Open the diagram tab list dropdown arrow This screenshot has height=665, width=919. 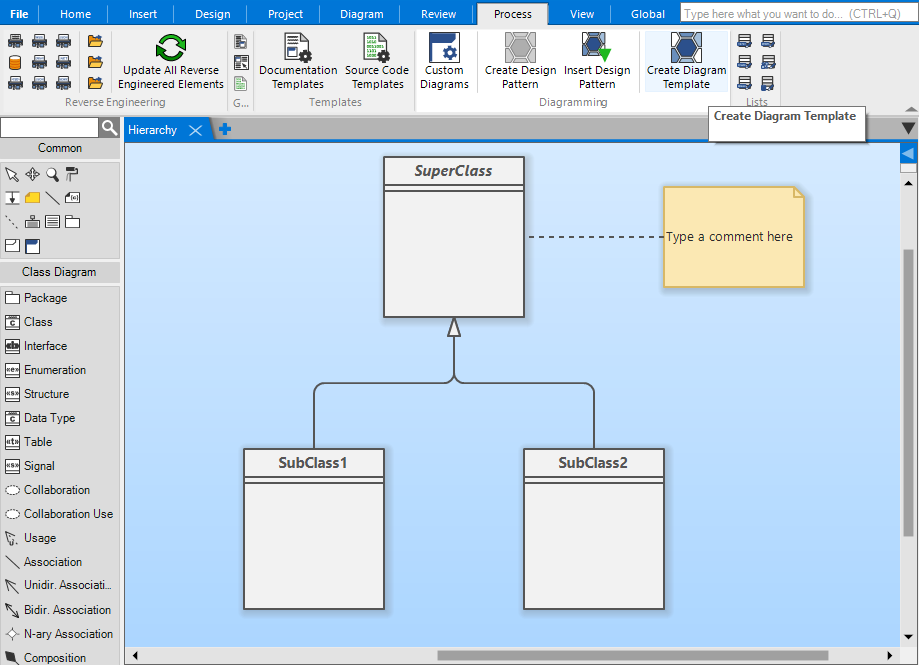[908, 128]
